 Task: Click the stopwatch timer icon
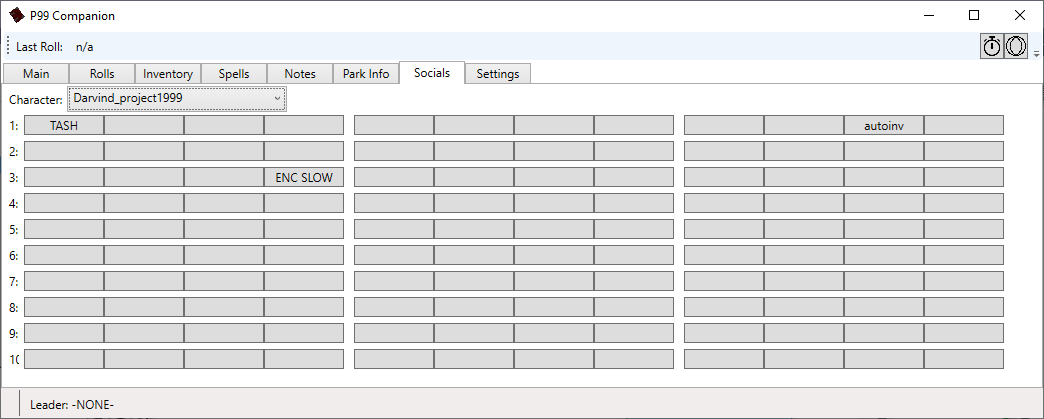pos(992,47)
